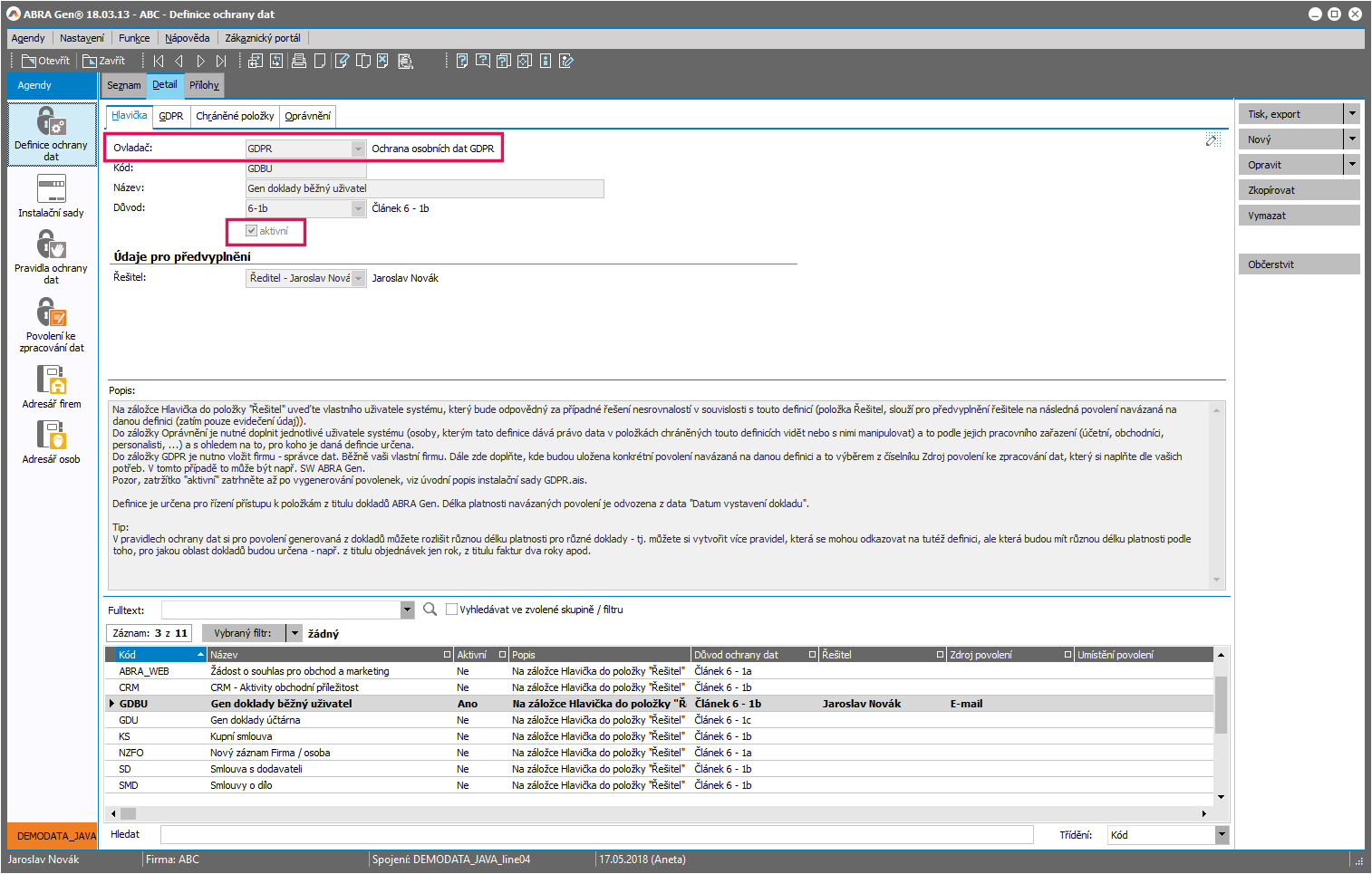Open the Třídění sort dropdown
The height and width of the screenshot is (874, 1372).
[1222, 835]
